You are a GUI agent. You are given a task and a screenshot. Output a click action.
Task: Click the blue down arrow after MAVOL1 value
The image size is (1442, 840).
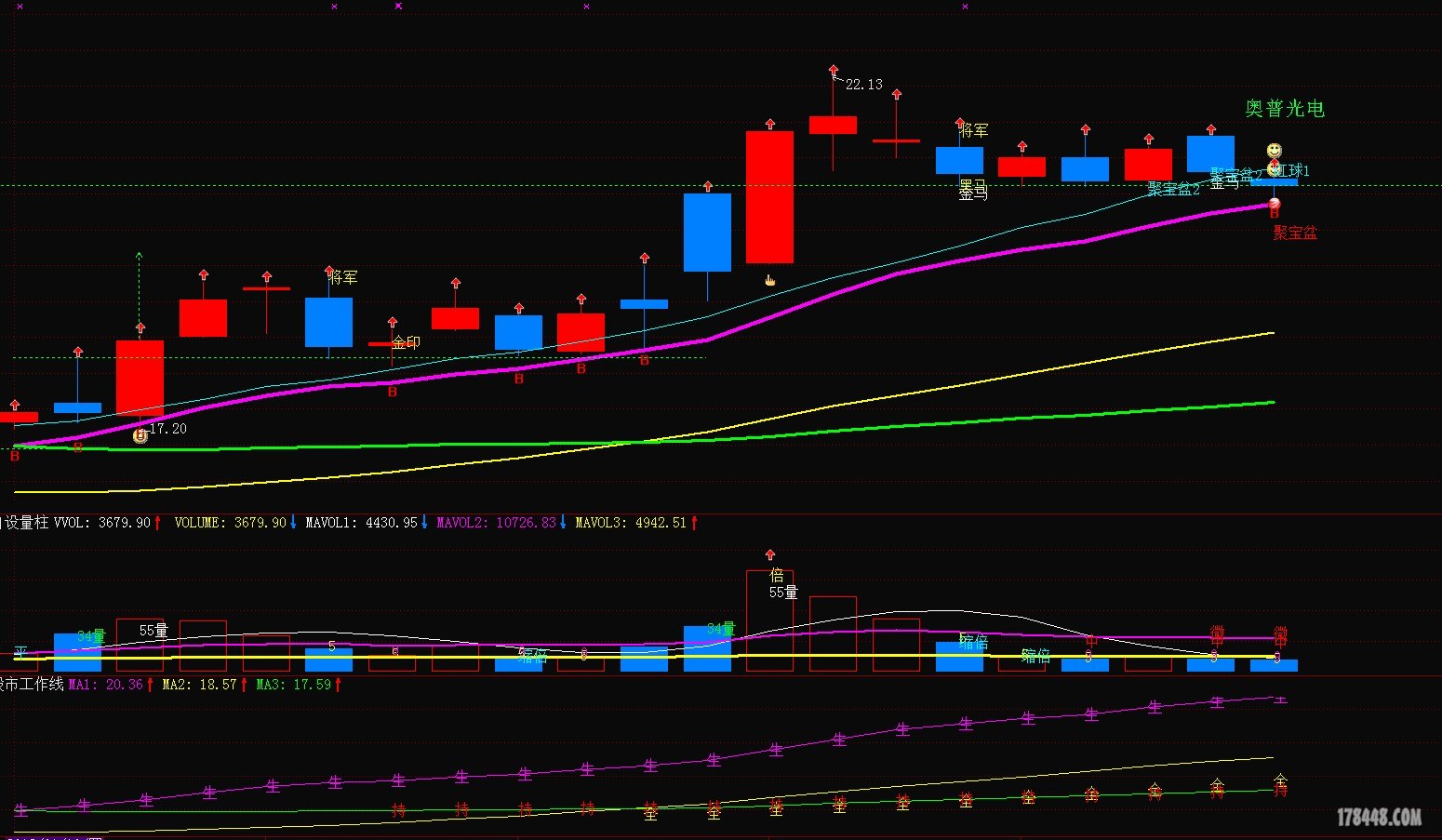click(x=424, y=523)
